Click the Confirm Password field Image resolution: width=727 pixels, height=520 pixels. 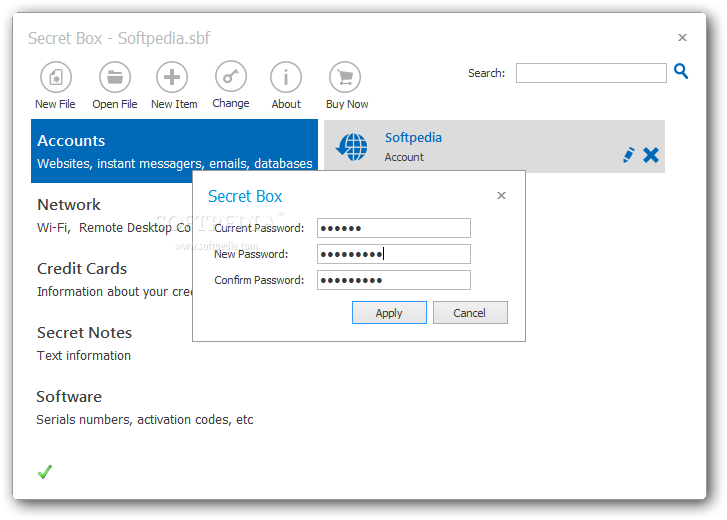394,280
